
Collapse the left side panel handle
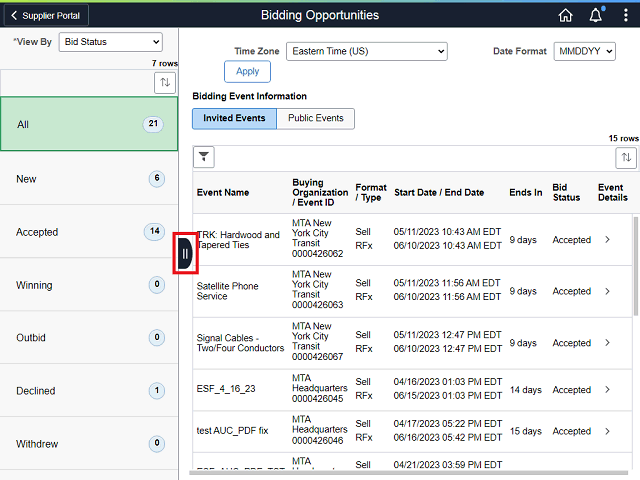[185, 253]
